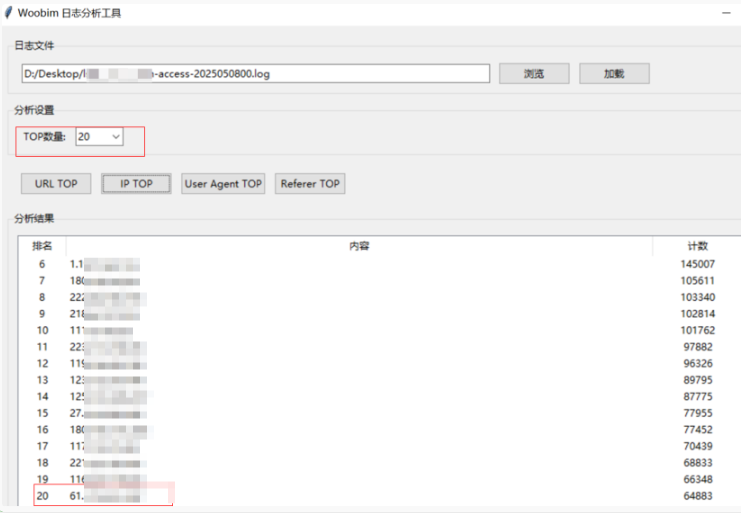Select the count 68833 cell
Viewport: 741px width, 513px height.
[x=698, y=462]
